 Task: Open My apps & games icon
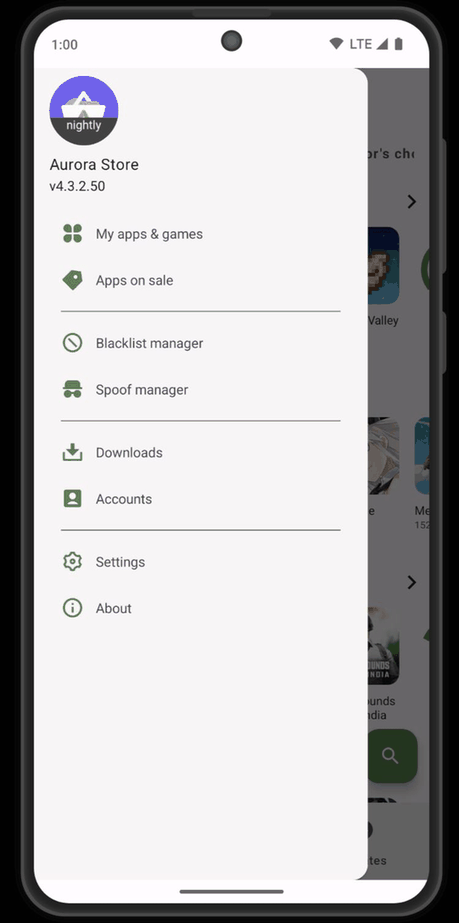[x=72, y=234]
